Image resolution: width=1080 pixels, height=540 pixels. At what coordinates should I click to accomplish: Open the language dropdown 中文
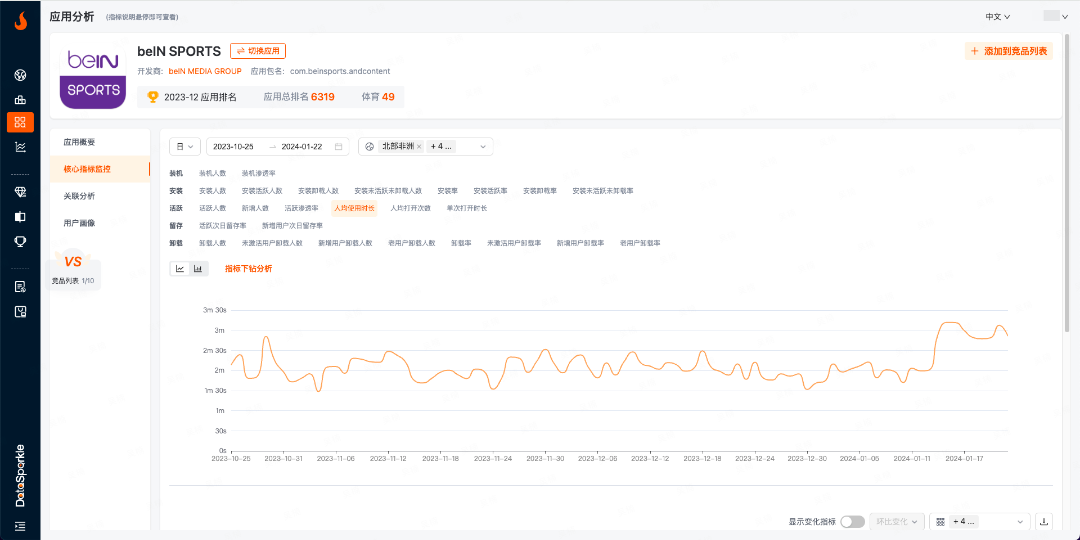pyautogui.click(x=997, y=17)
